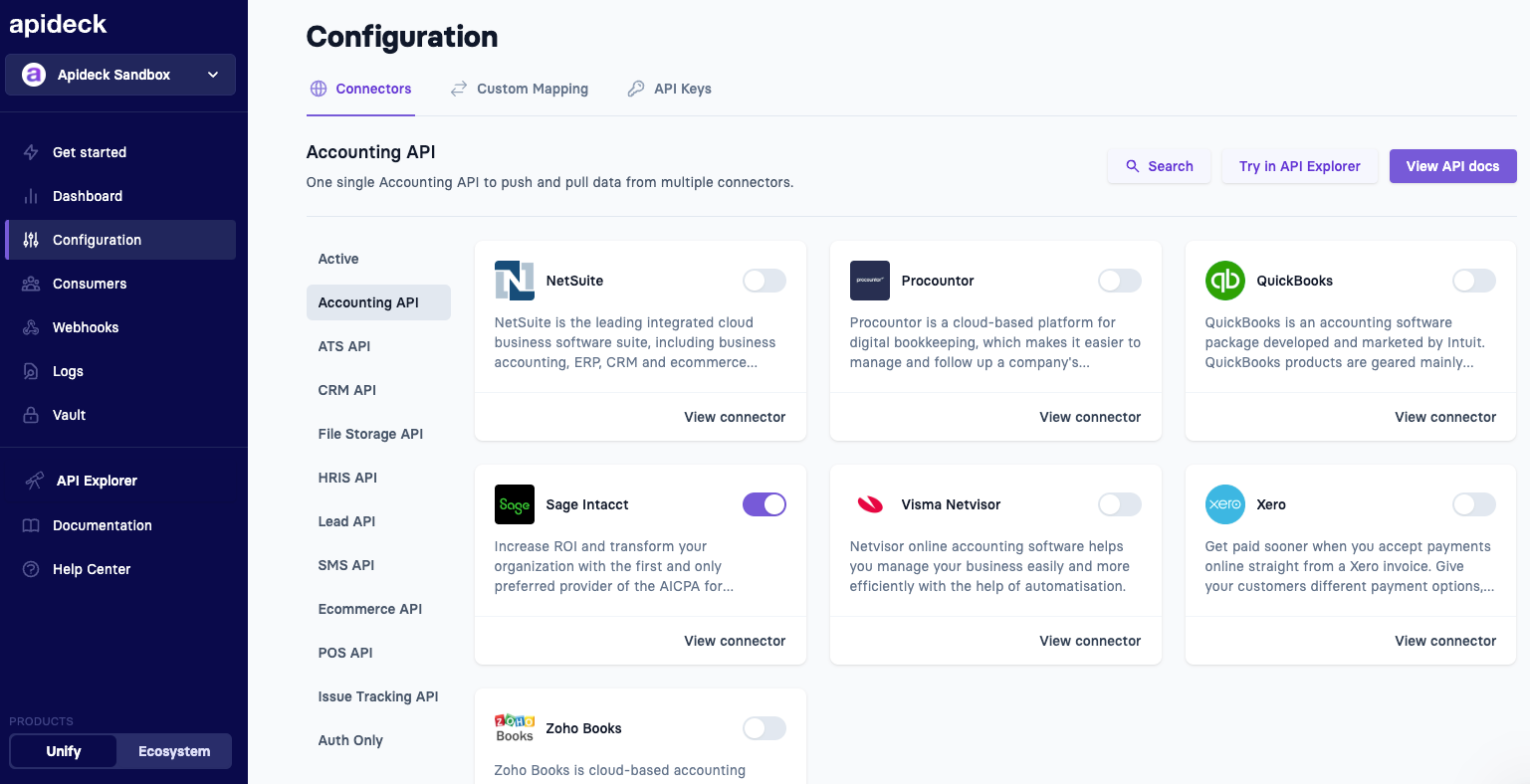Open the API Keys tab

tap(669, 89)
